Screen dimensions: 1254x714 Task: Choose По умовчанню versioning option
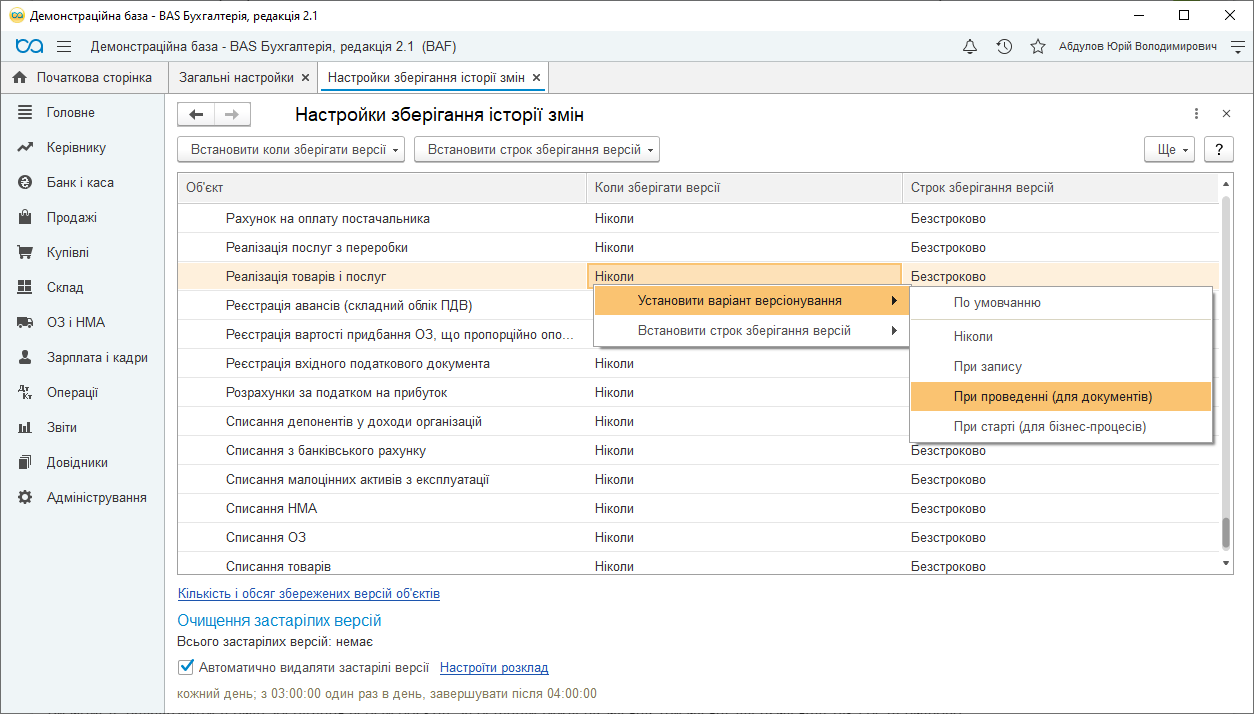pos(1061,303)
